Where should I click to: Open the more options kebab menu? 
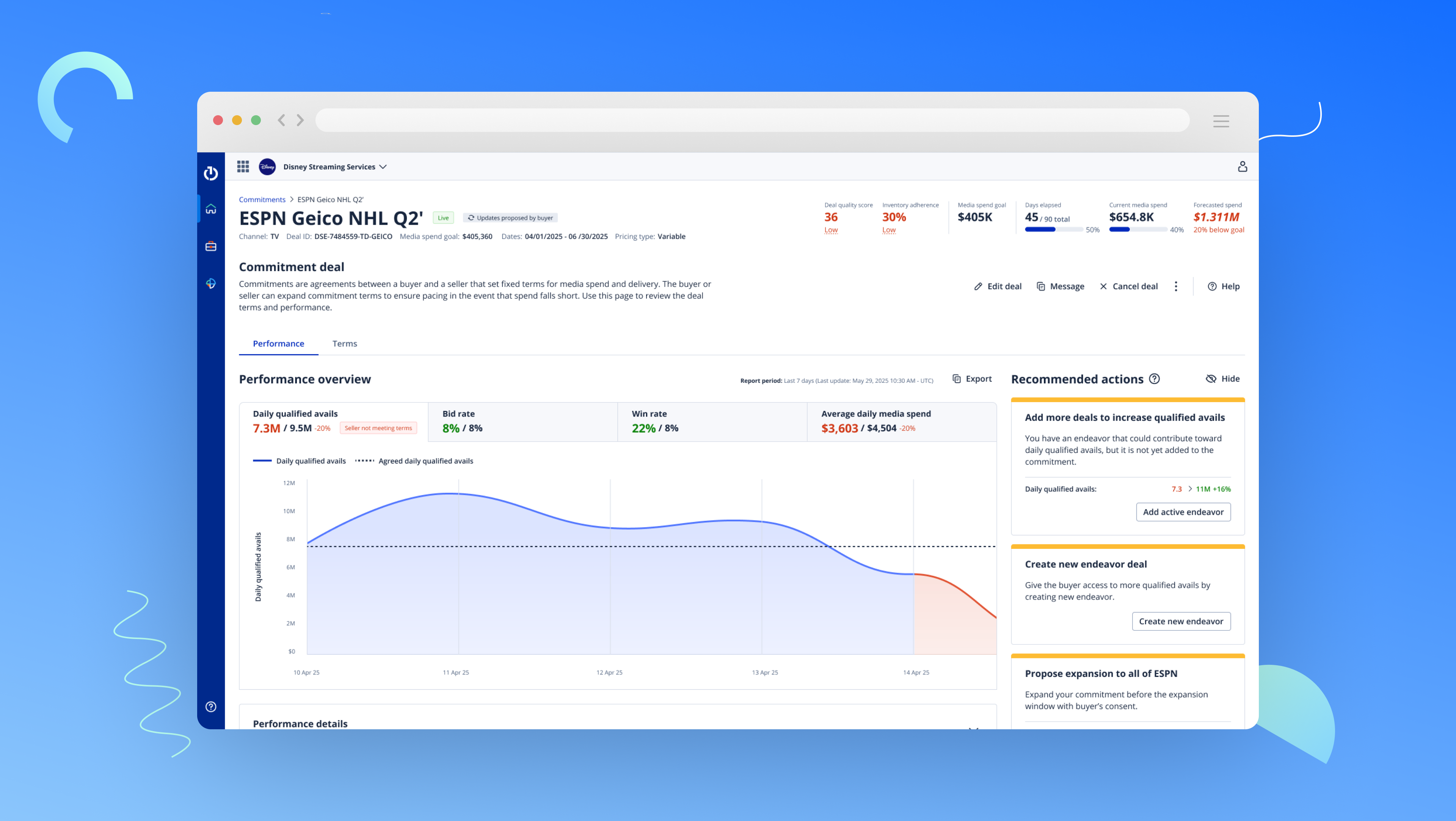click(x=1176, y=287)
